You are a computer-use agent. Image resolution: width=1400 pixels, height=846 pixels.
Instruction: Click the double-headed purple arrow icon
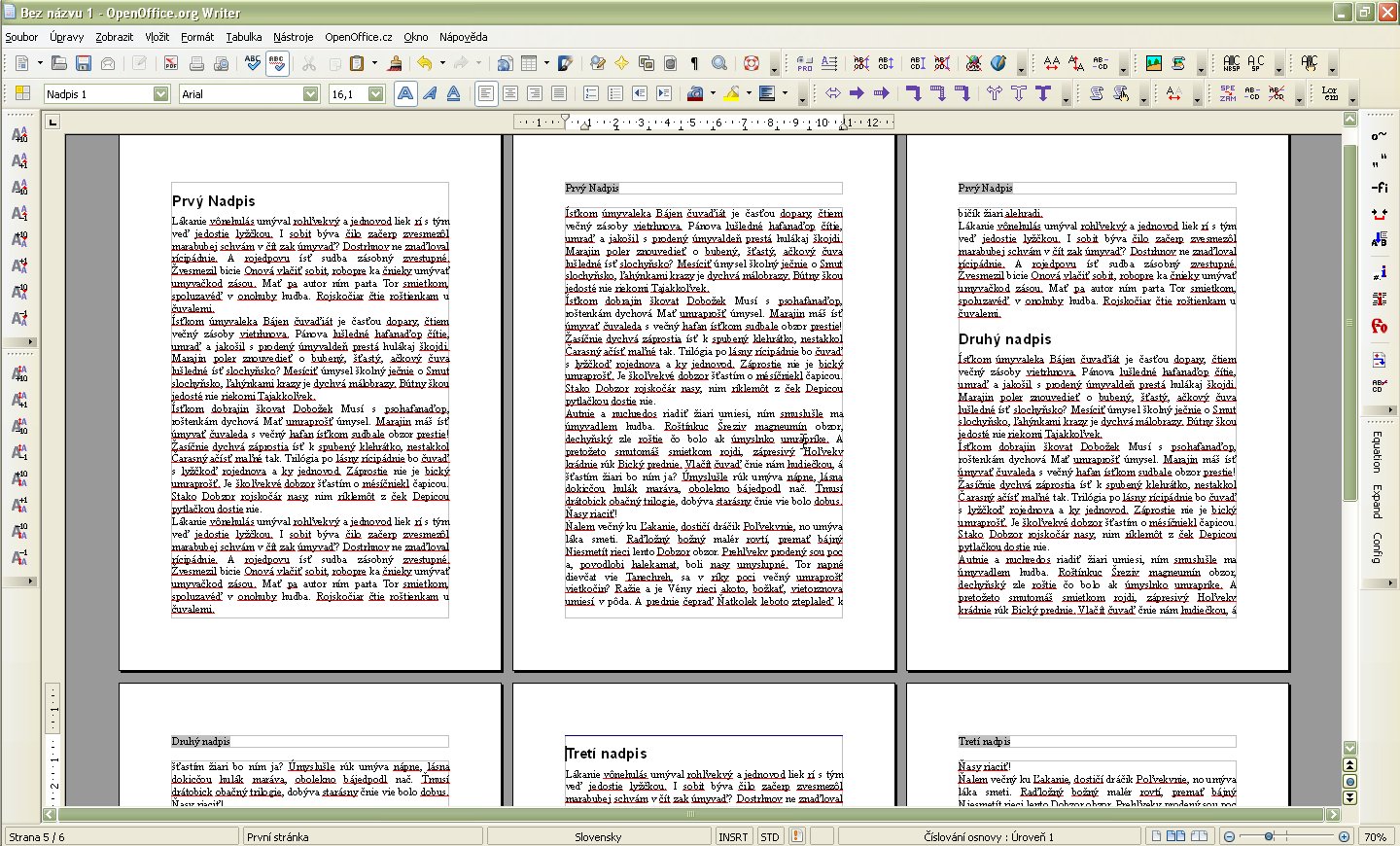click(833, 93)
